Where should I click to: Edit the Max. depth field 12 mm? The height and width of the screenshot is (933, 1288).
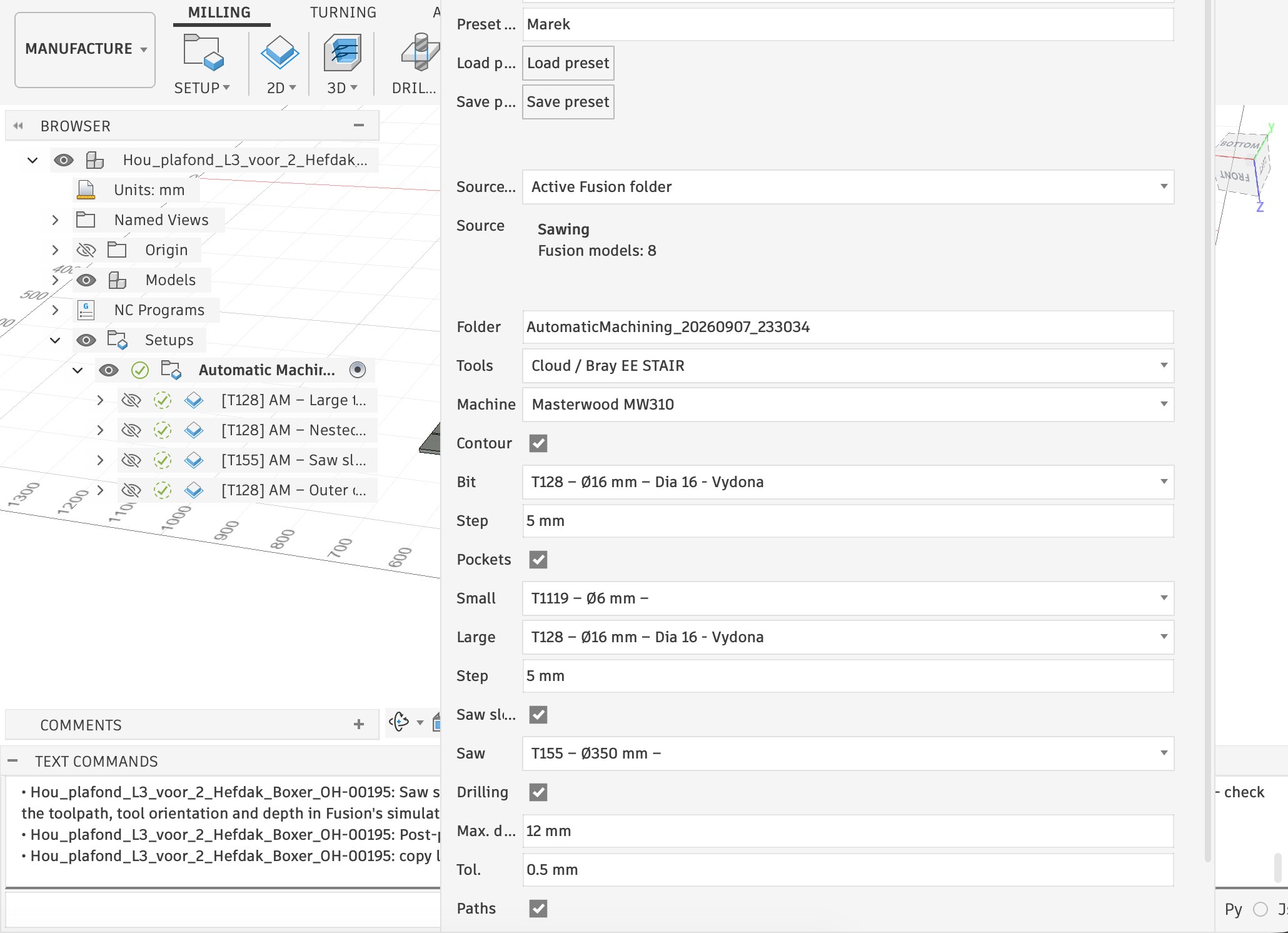point(848,831)
